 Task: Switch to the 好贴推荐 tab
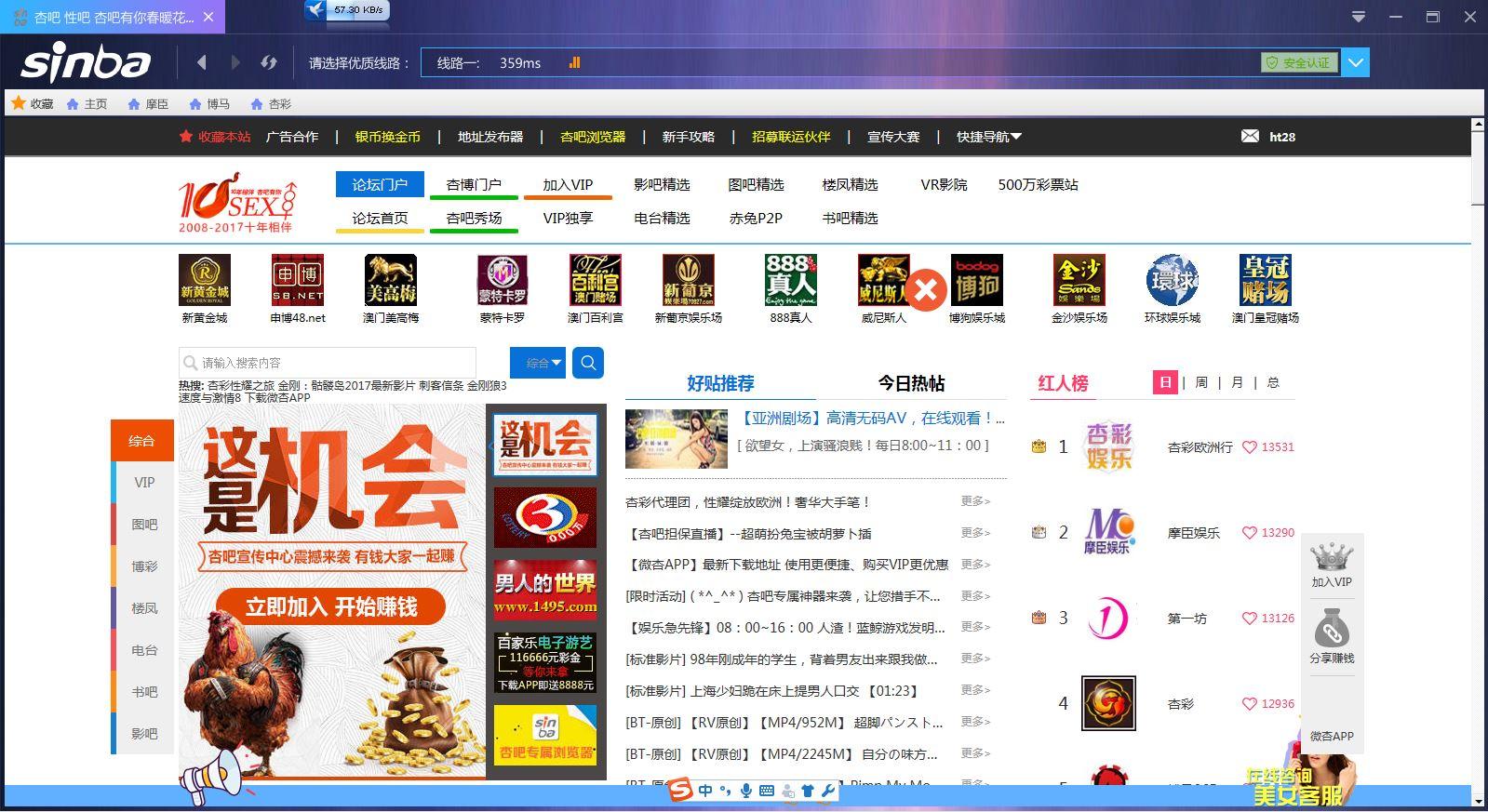720,383
